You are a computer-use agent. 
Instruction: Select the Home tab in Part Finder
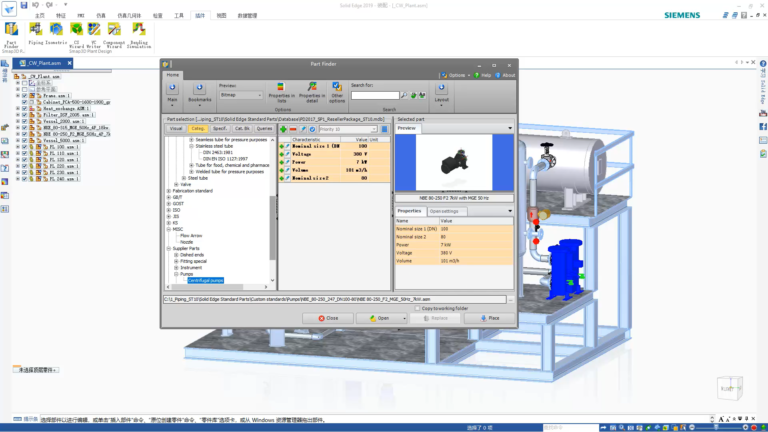172,75
